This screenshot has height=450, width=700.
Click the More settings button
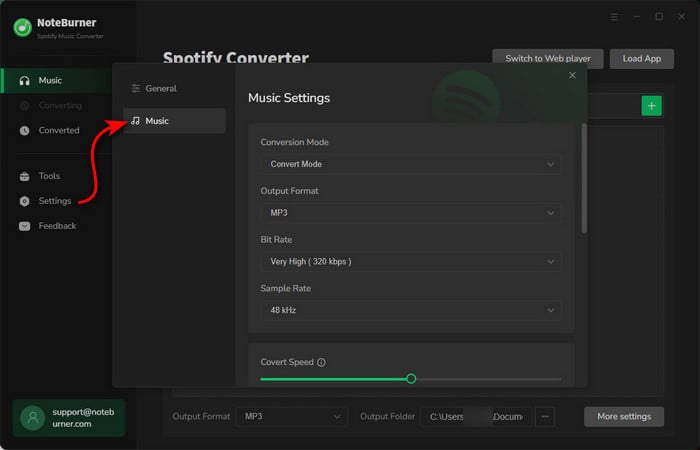coord(624,417)
